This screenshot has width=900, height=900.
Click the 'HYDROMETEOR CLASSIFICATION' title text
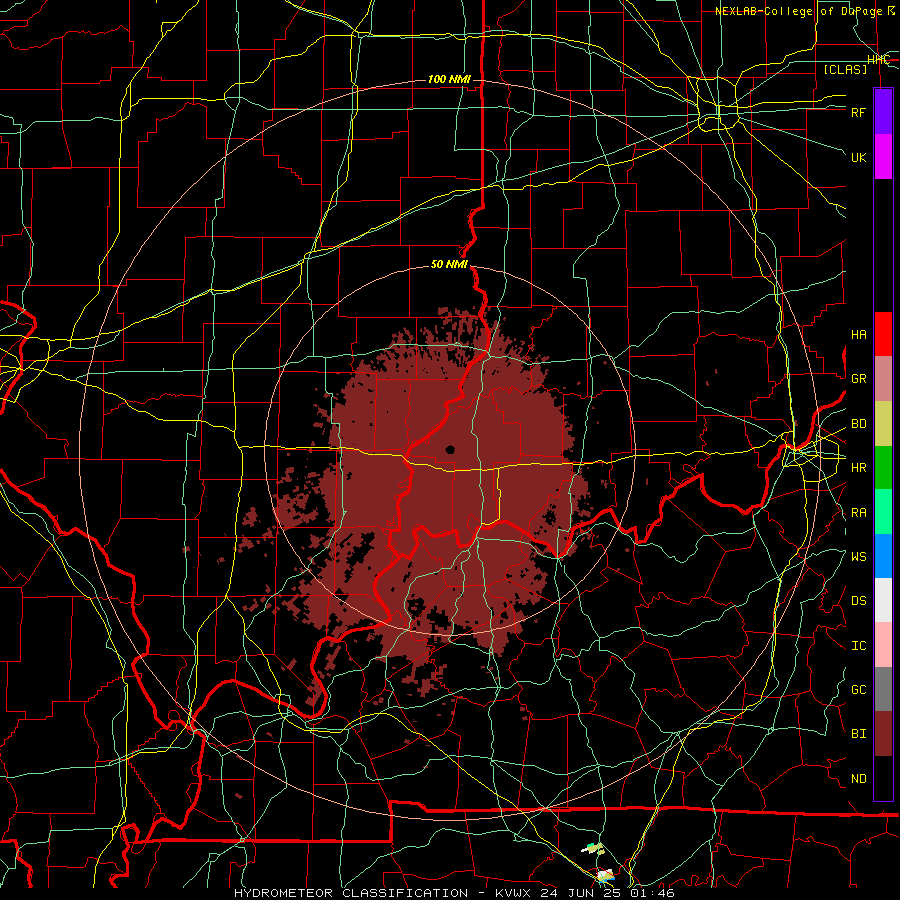click(x=351, y=893)
